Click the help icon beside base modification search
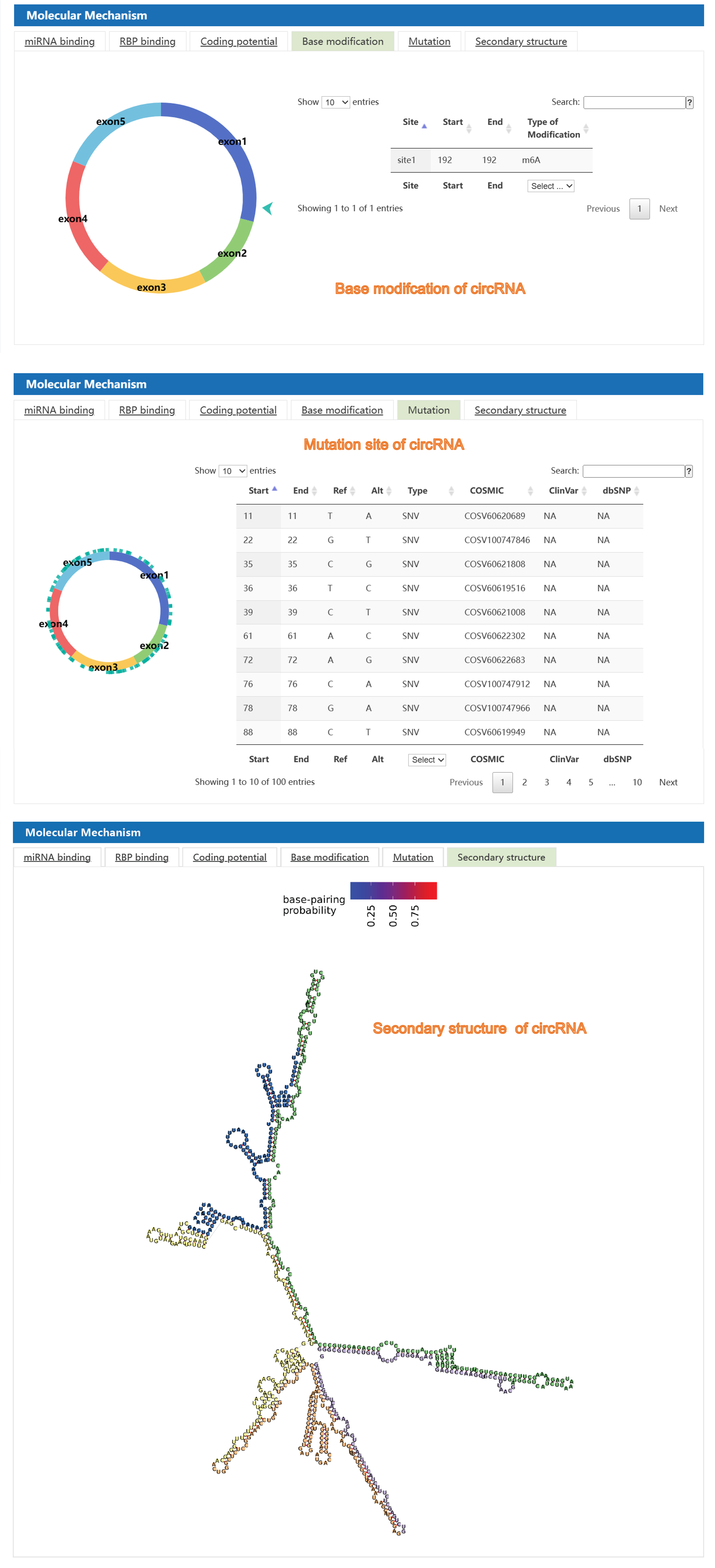The height and width of the screenshot is (1568, 715). click(689, 102)
